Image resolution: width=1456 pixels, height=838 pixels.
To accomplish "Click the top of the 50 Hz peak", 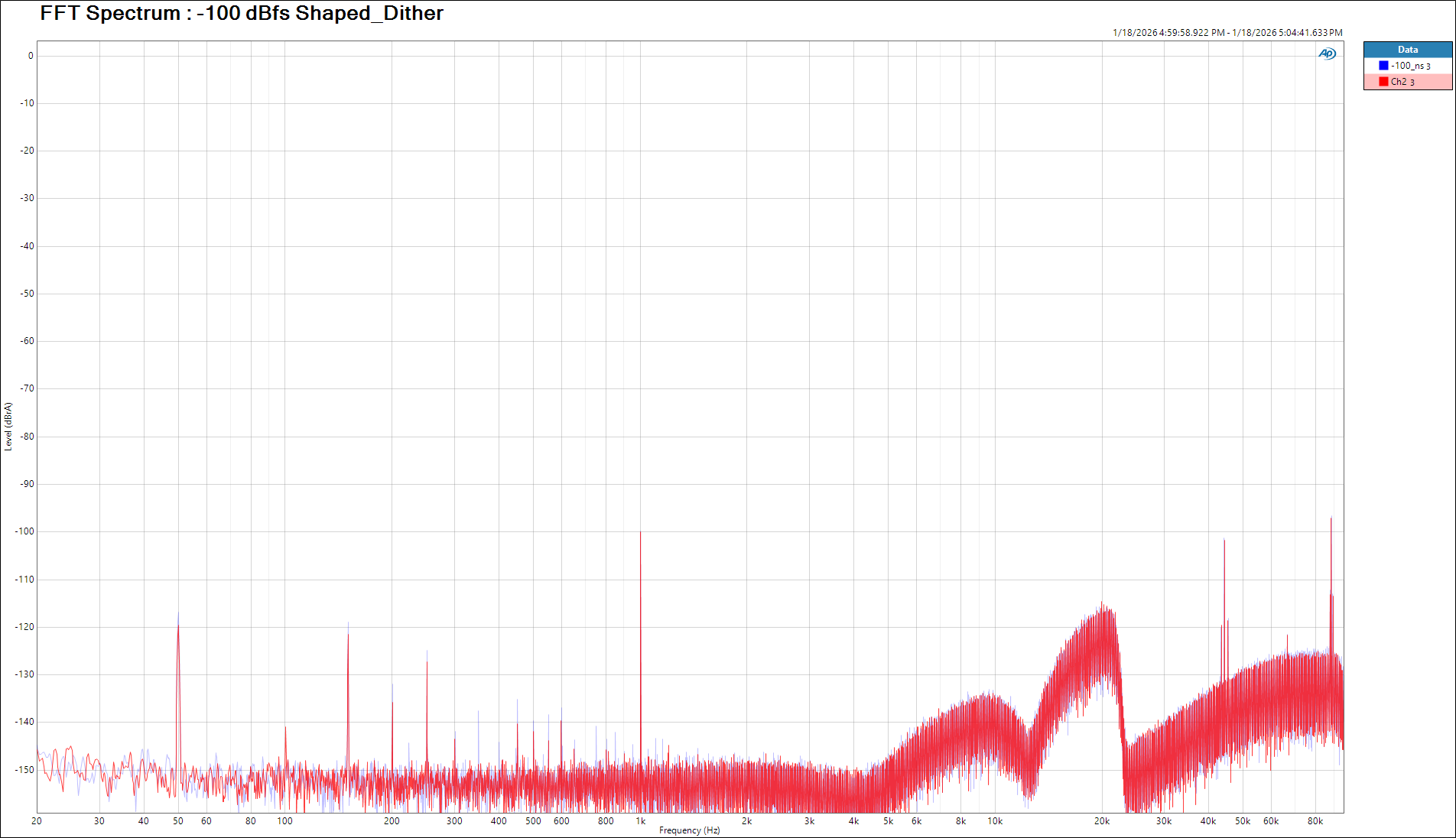I will click(x=178, y=614).
